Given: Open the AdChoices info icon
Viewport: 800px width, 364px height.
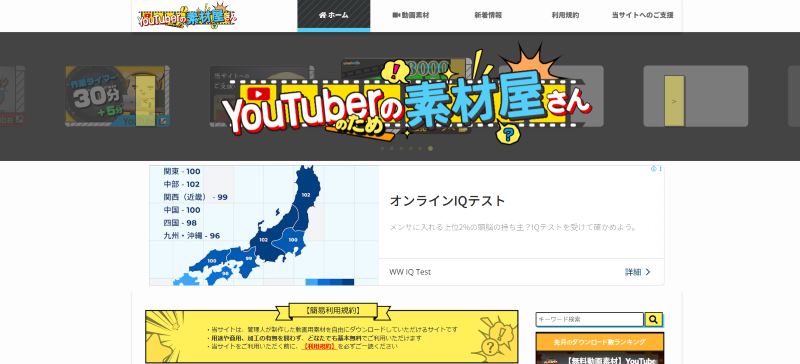Looking at the screenshot, I should 654,169.
